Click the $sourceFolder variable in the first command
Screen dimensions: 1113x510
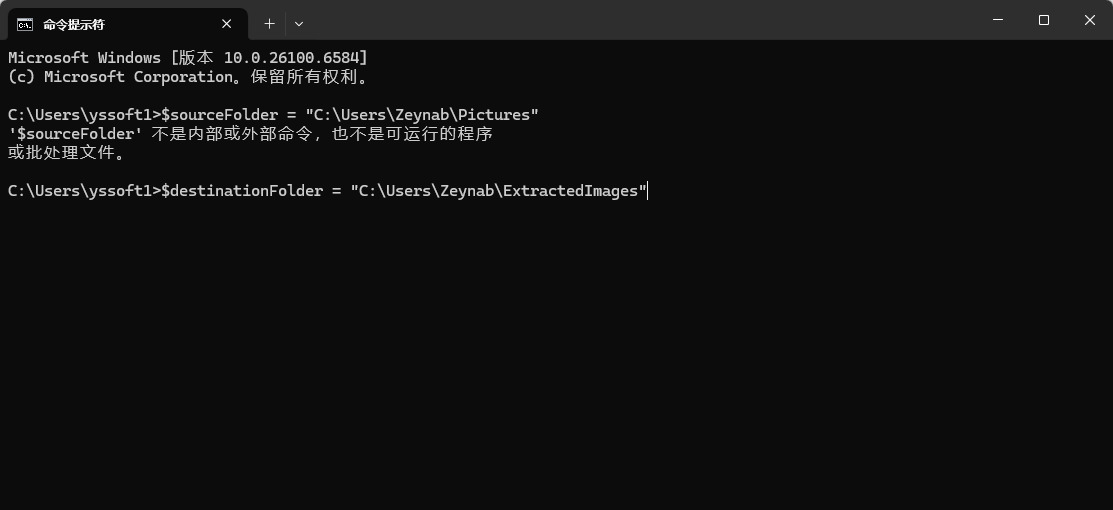click(220, 115)
